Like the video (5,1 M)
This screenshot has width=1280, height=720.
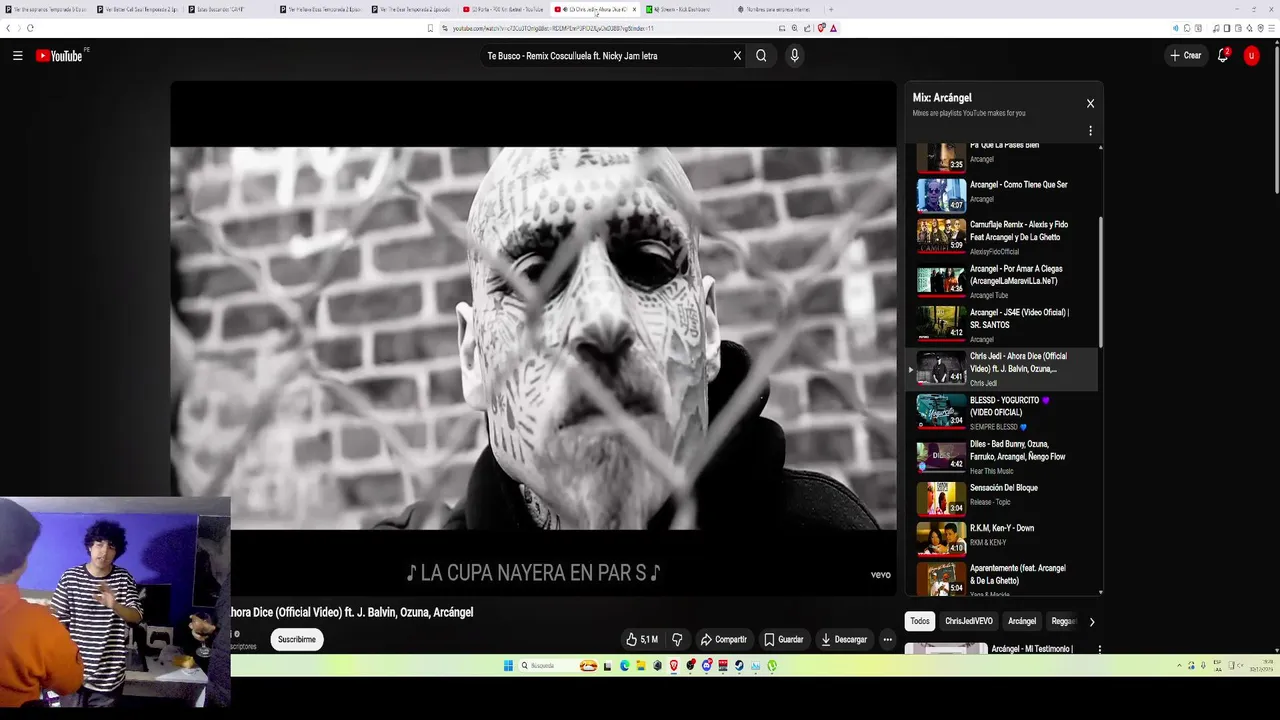point(642,639)
